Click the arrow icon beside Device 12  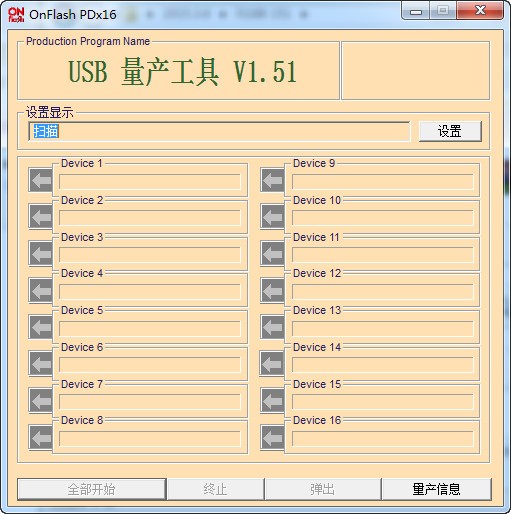pyautogui.click(x=272, y=290)
